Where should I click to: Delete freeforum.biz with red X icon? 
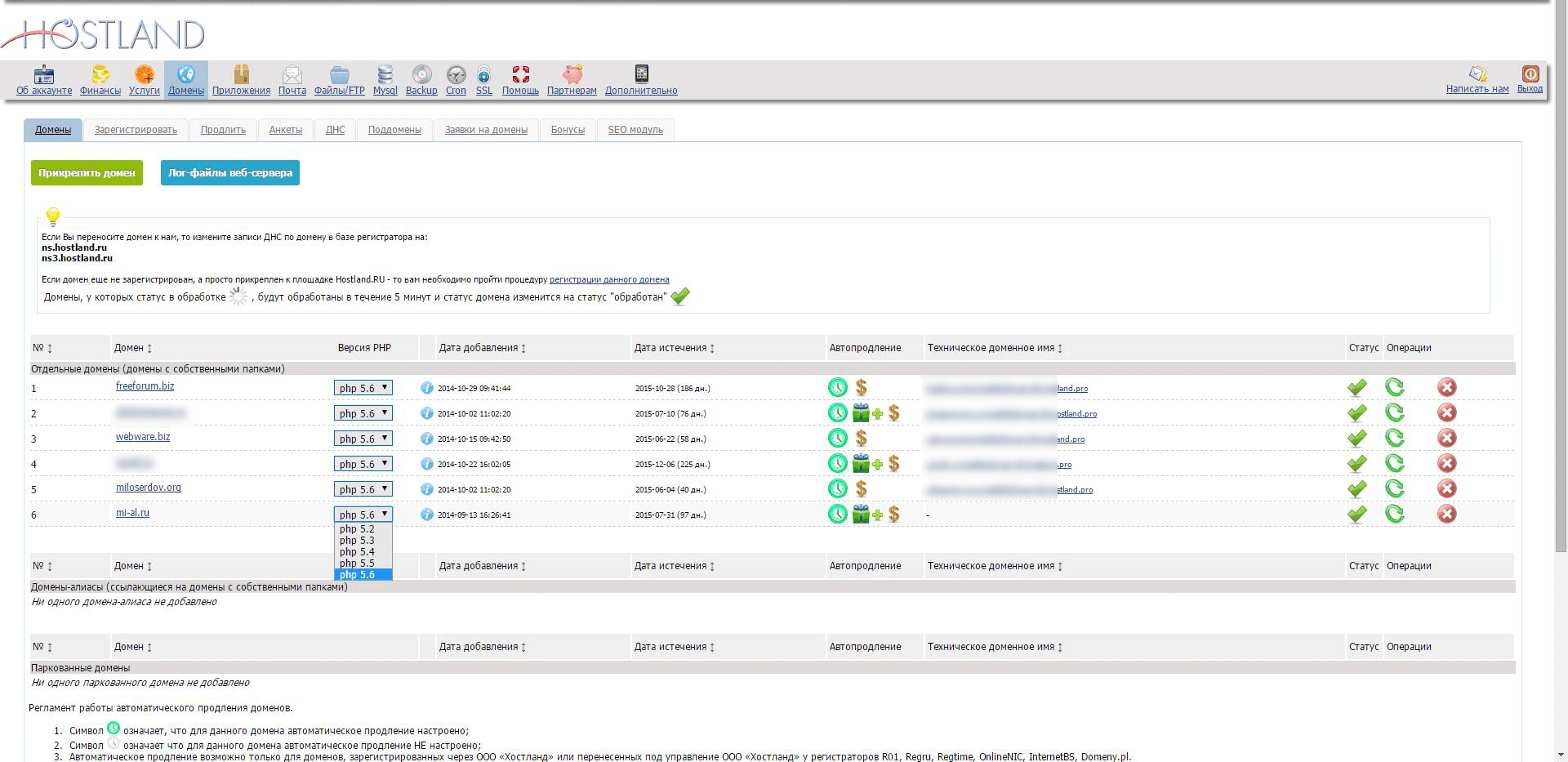[x=1446, y=388]
